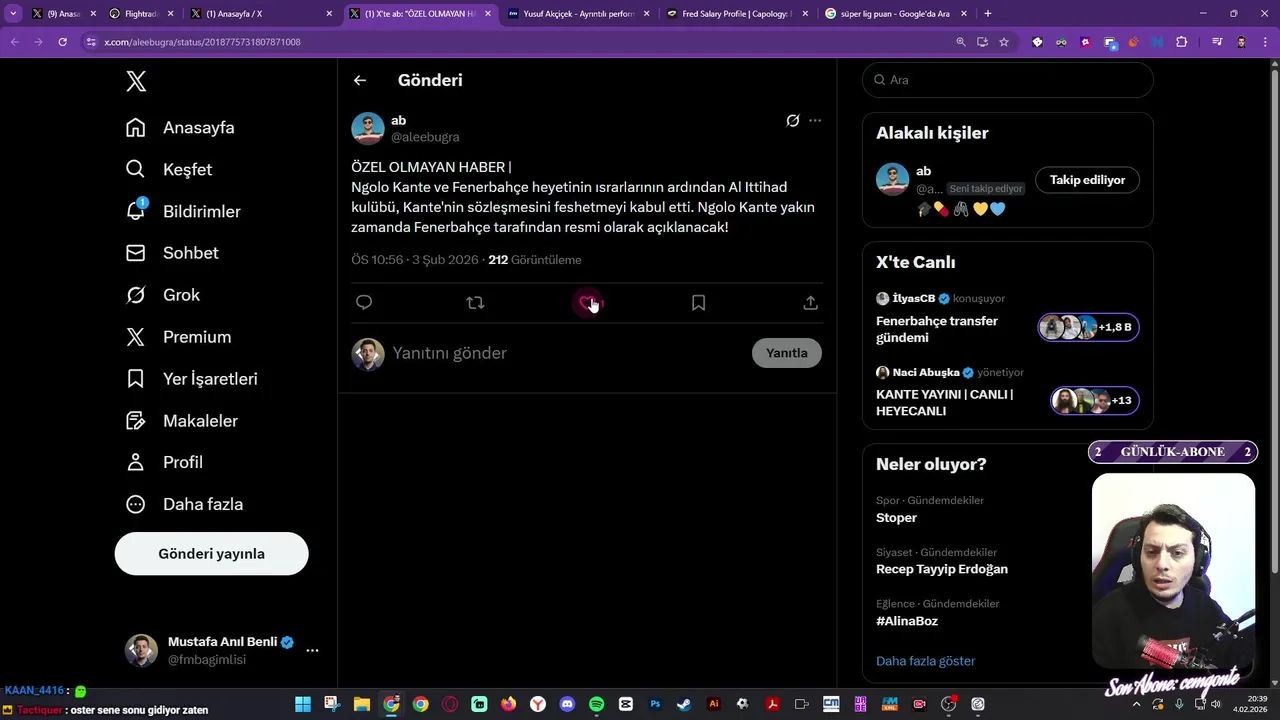
Task: Open Sohbet messages
Action: coord(172,253)
